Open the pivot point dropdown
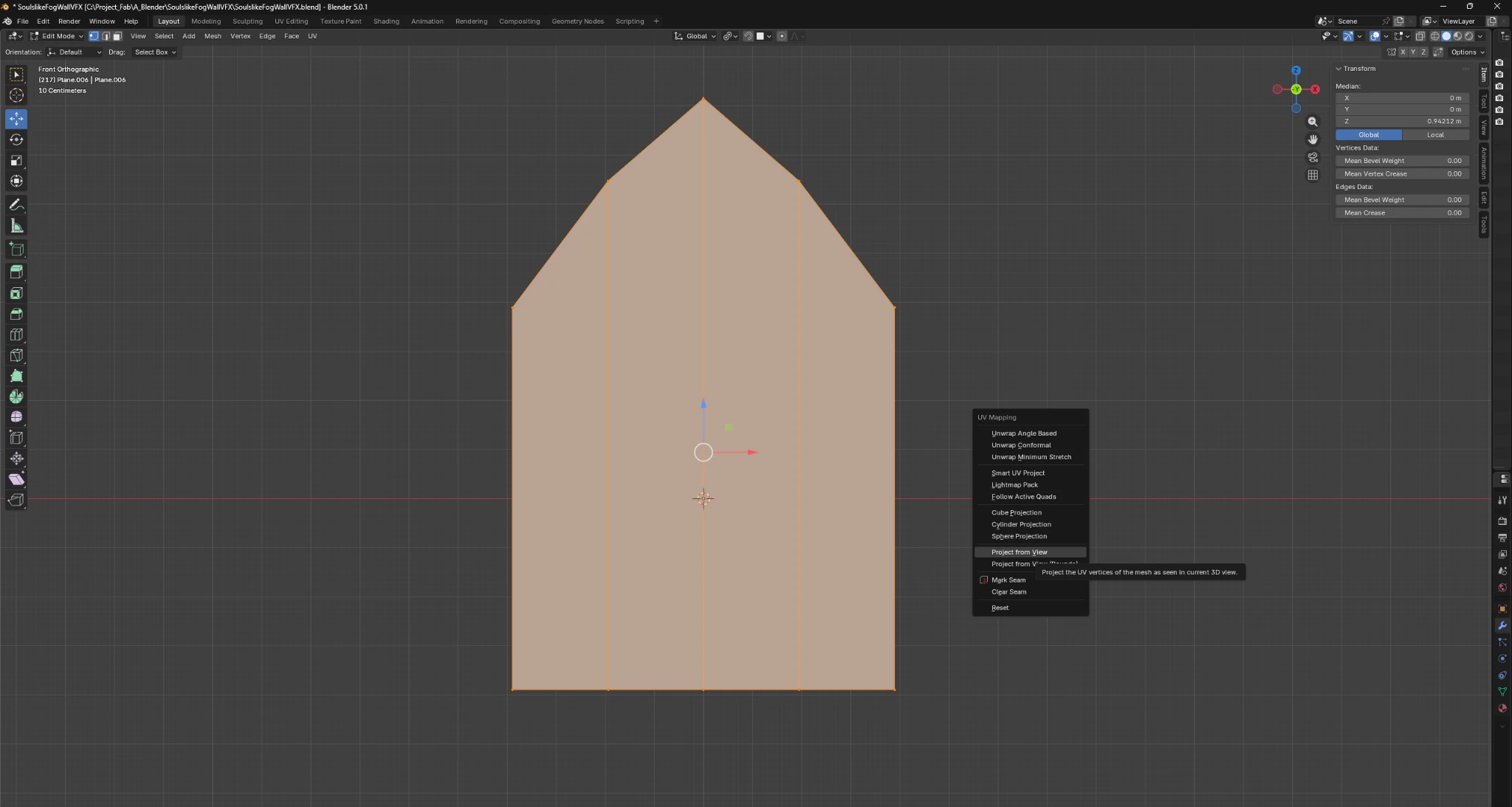This screenshot has height=807, width=1512. pyautogui.click(x=730, y=36)
